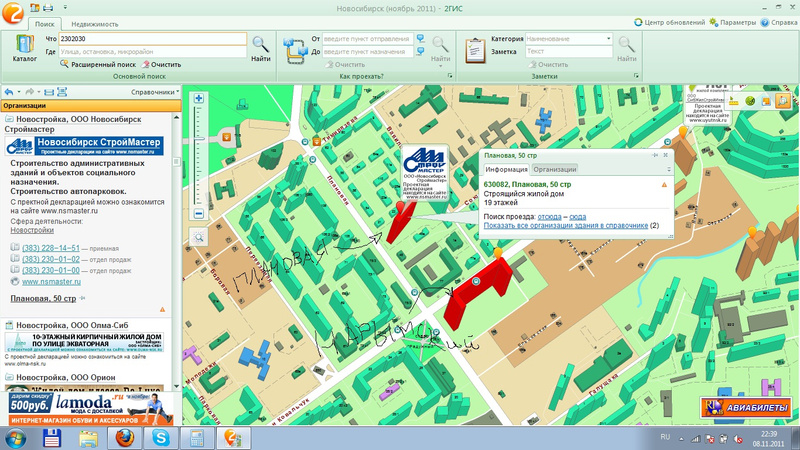Click the Что search input field

coord(152,39)
